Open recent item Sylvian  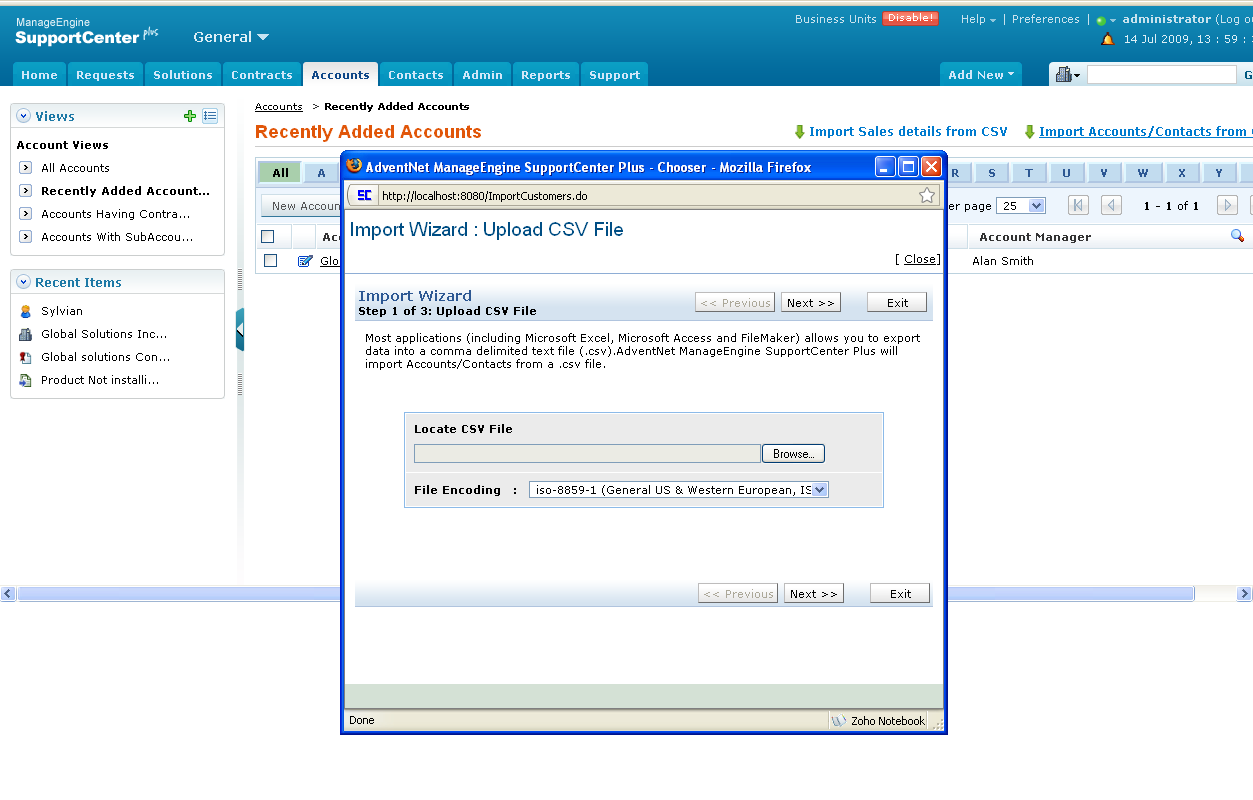(62, 311)
